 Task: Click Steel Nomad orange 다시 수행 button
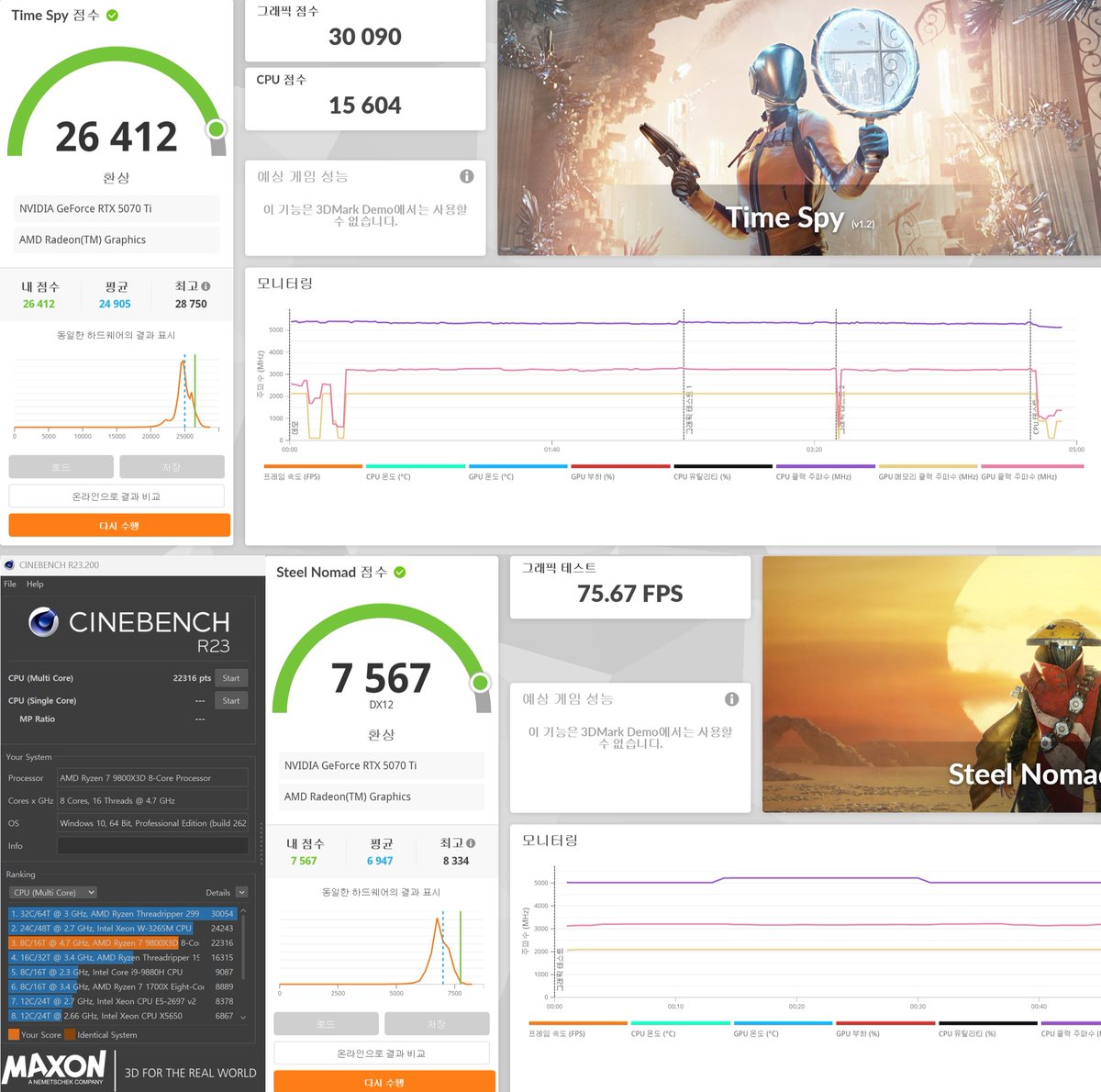point(384,1082)
